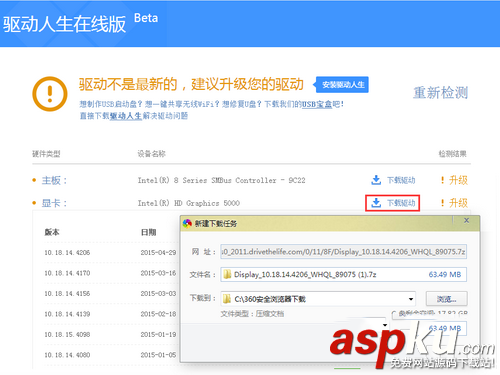
Task: Click the date 2015-01-05
Action: [x=158, y=355]
